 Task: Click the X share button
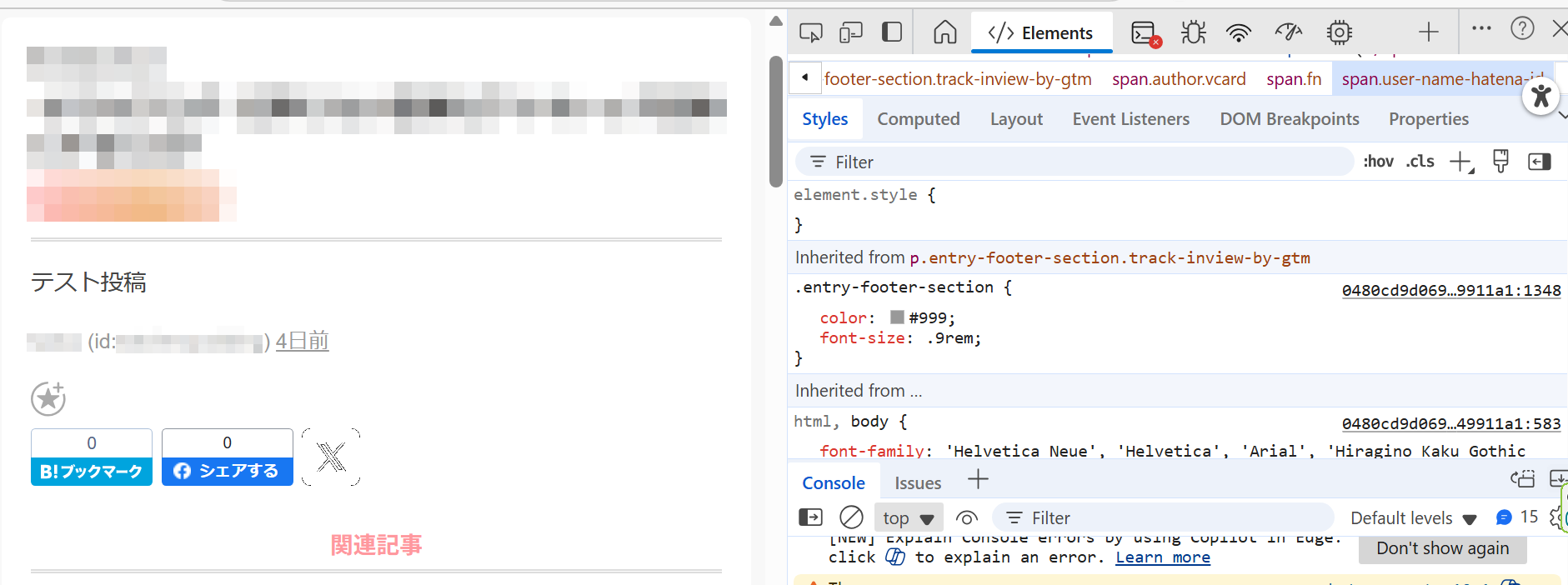[331, 457]
